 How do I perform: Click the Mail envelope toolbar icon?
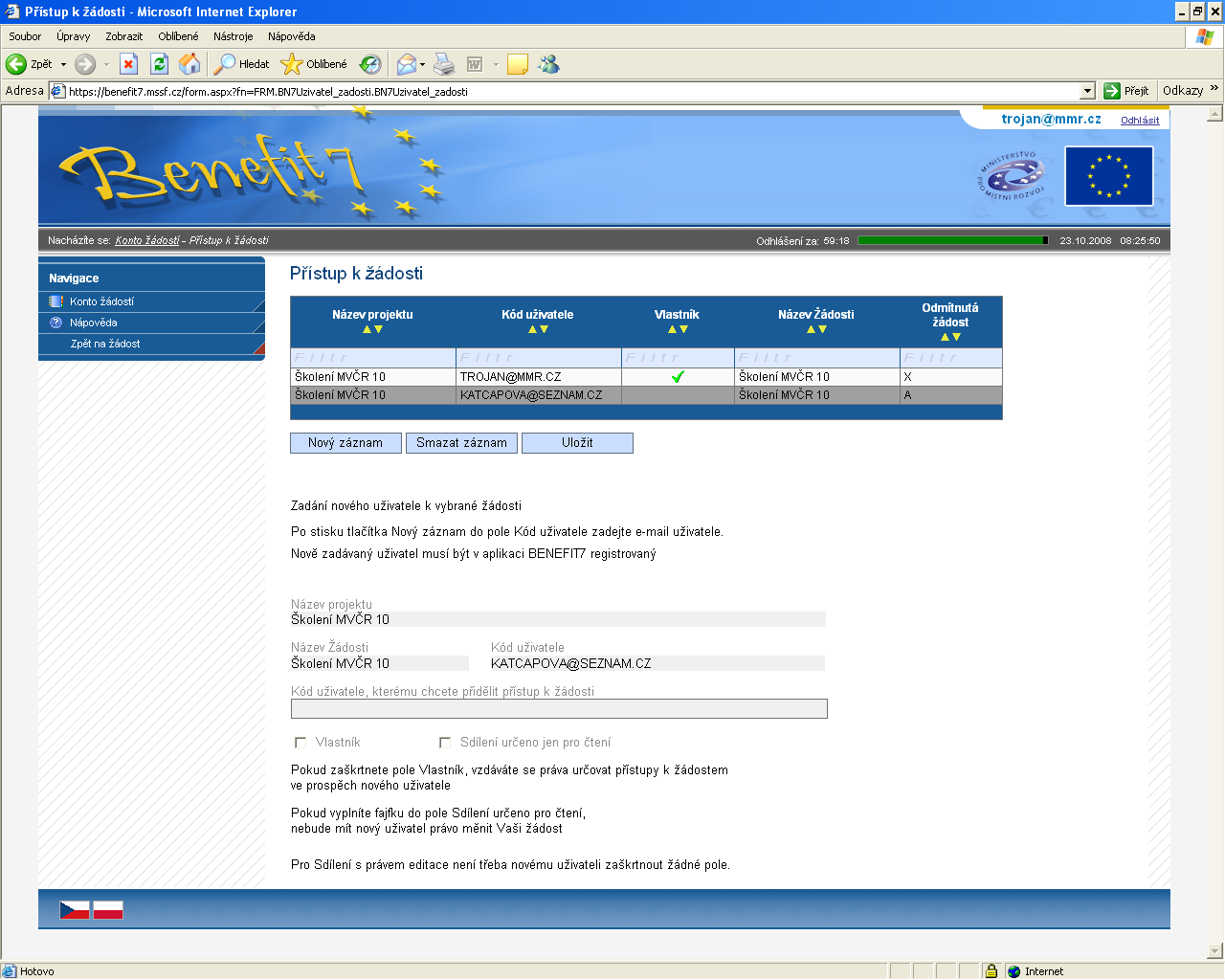407,64
